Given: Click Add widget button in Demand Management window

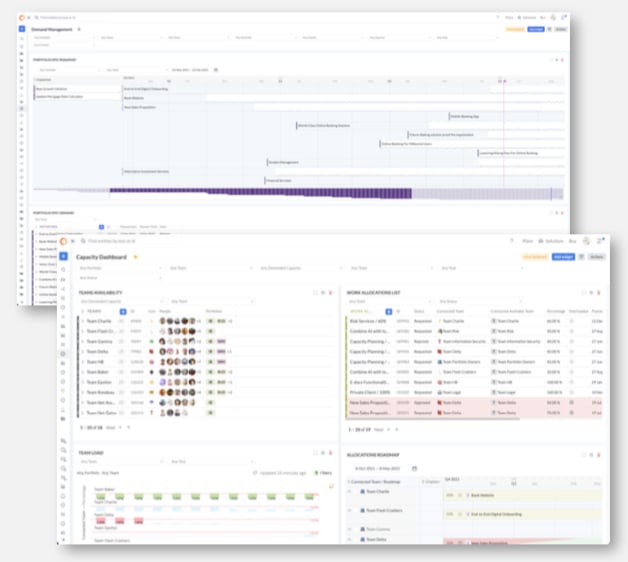Looking at the screenshot, I should pyautogui.click(x=536, y=29).
